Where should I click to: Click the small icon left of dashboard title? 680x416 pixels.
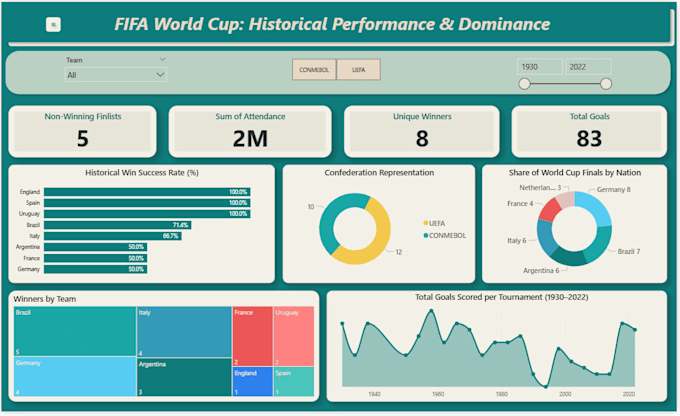point(53,24)
